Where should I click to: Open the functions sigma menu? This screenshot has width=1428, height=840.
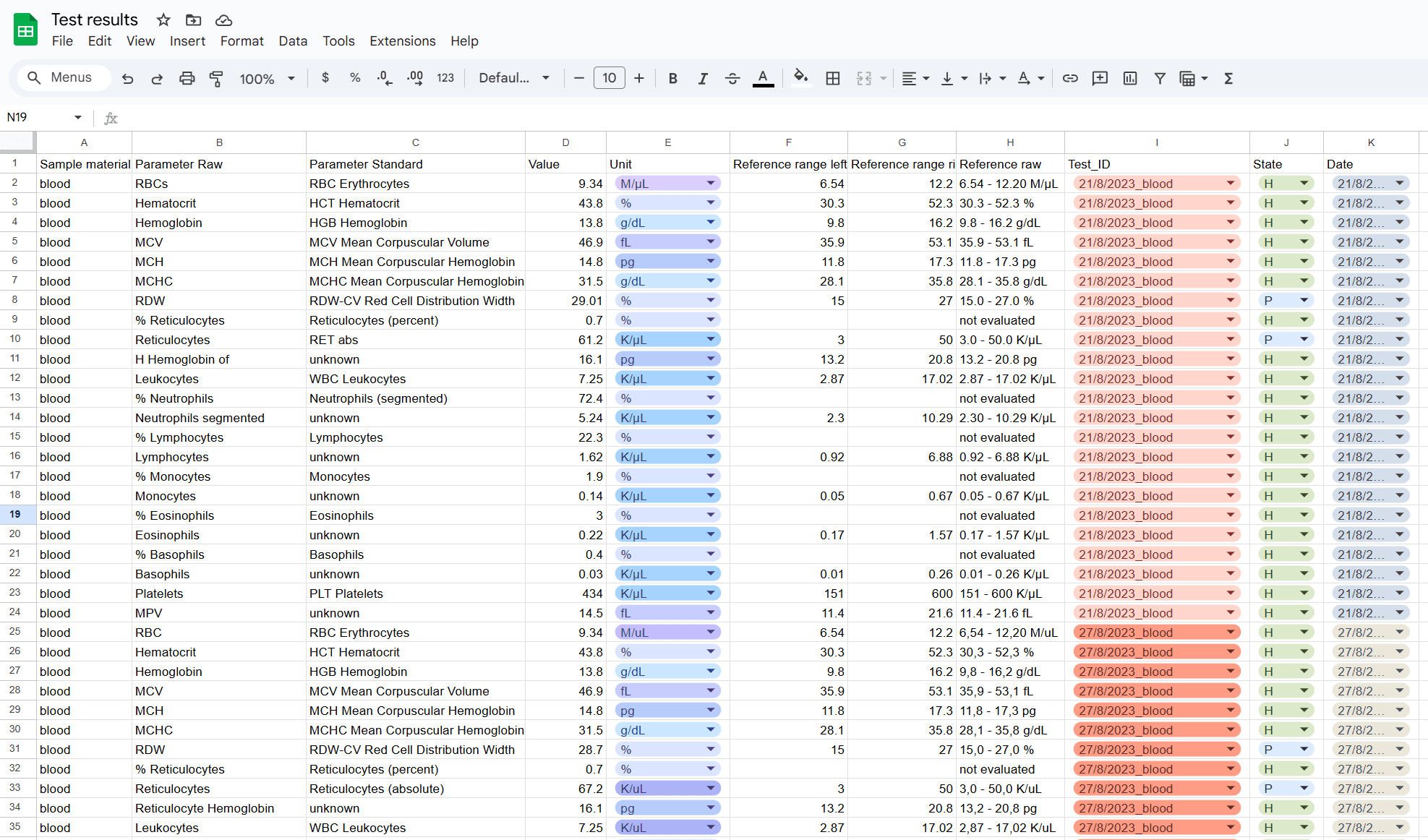pyautogui.click(x=1228, y=78)
